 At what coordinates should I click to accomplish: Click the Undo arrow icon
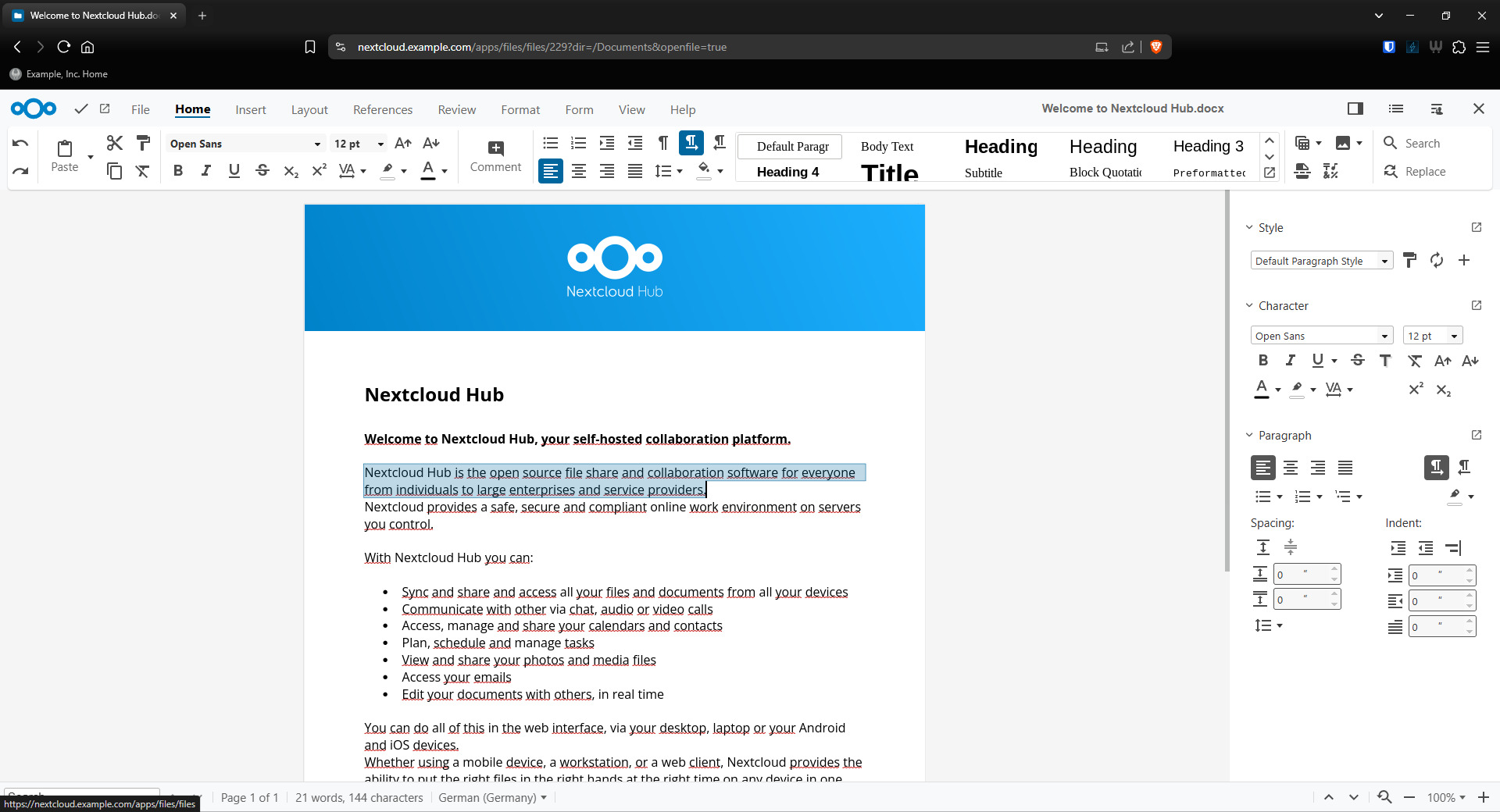tap(21, 144)
